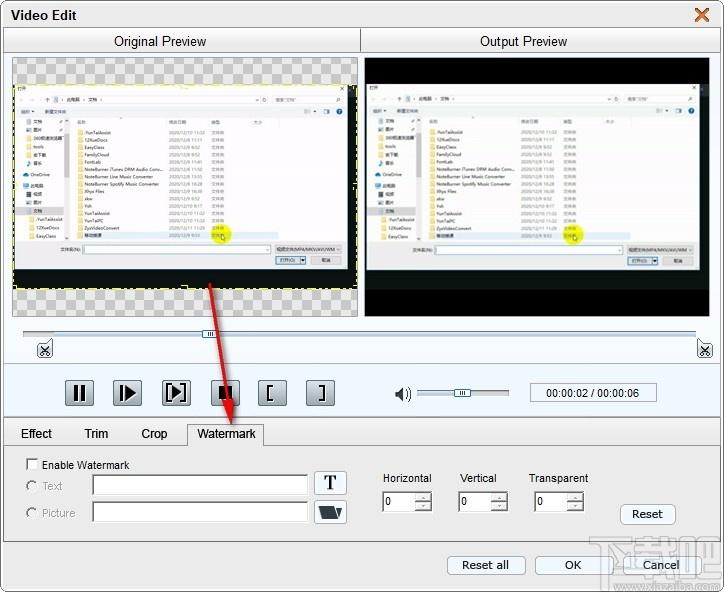Enable Watermark checkbox
This screenshot has width=724, height=592.
coord(32,464)
